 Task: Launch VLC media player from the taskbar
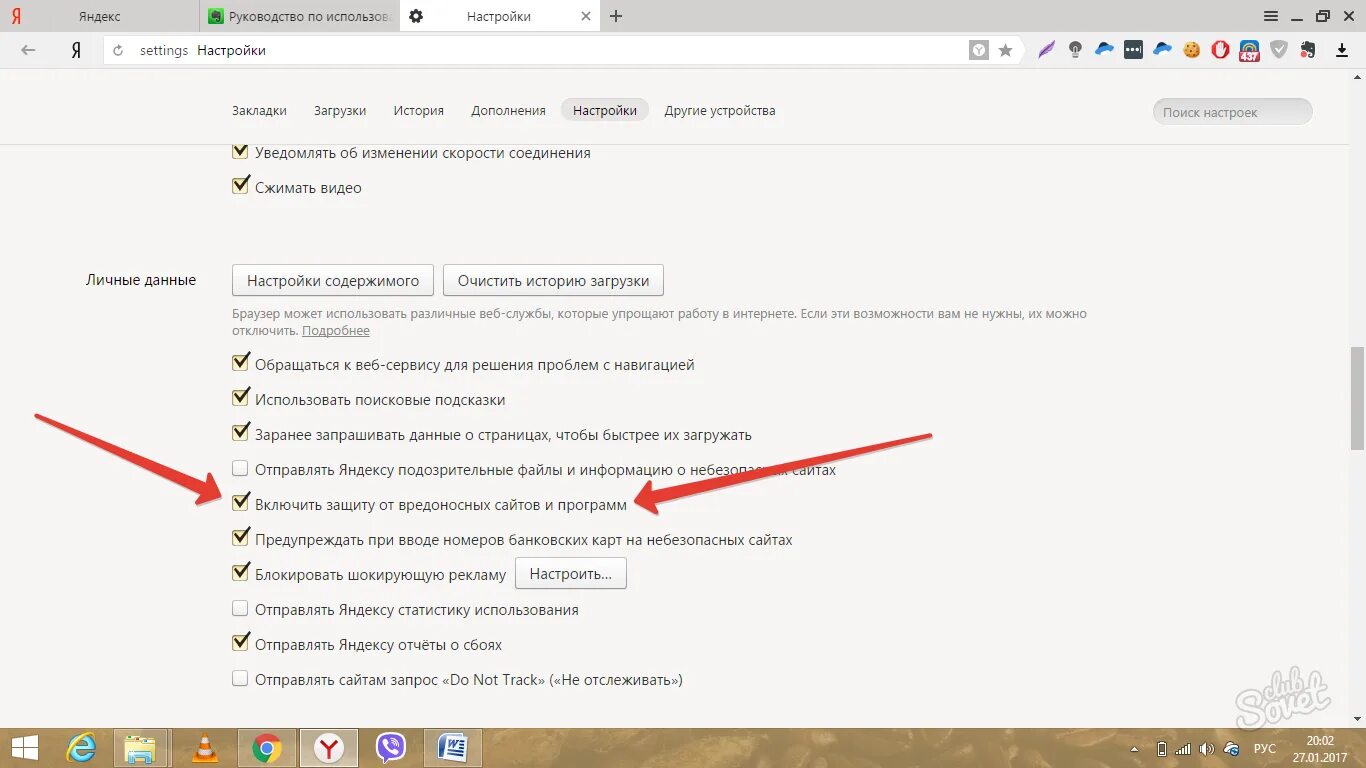click(204, 747)
